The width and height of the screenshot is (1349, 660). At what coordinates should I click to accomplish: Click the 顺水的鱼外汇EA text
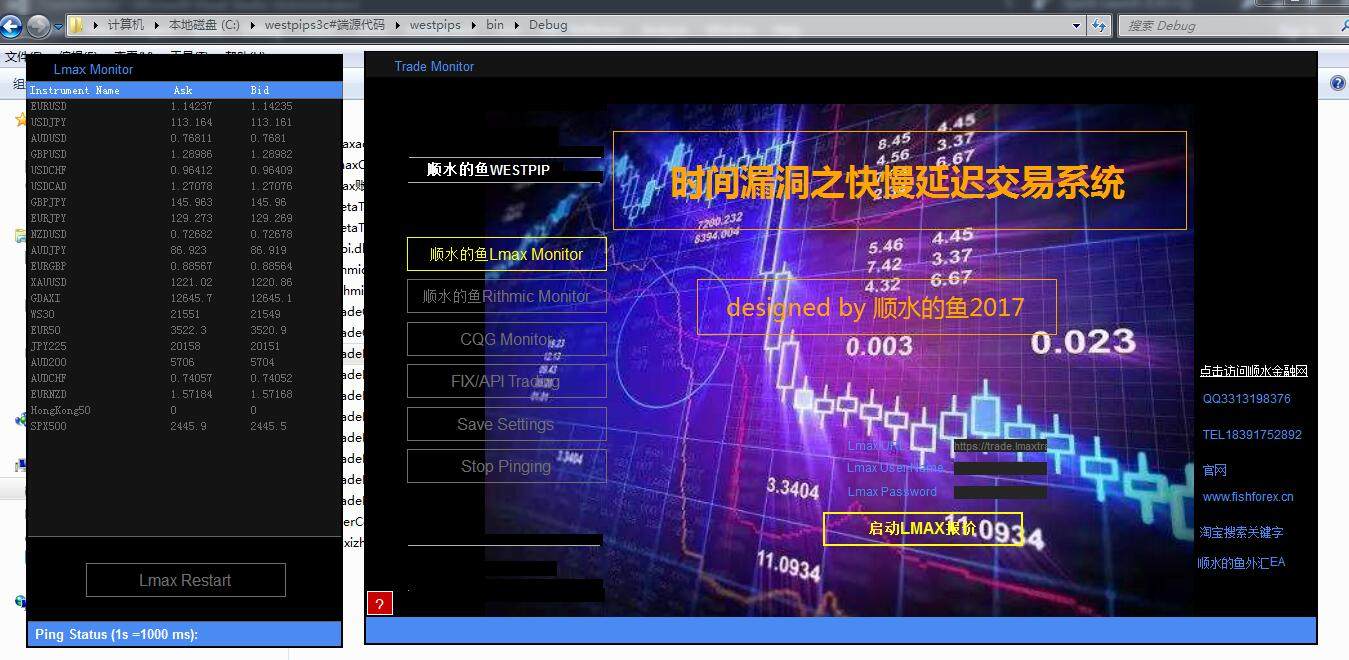(1241, 563)
